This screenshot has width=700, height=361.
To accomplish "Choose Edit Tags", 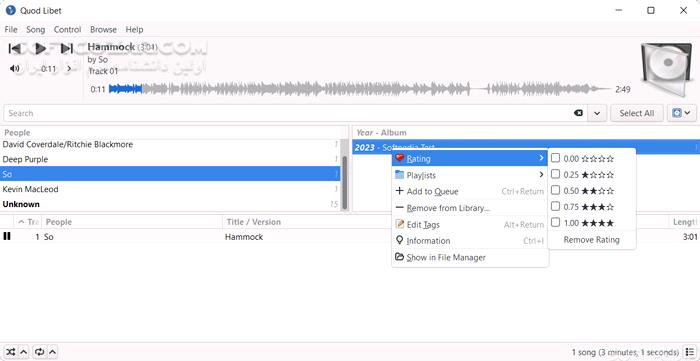I will pos(470,224).
